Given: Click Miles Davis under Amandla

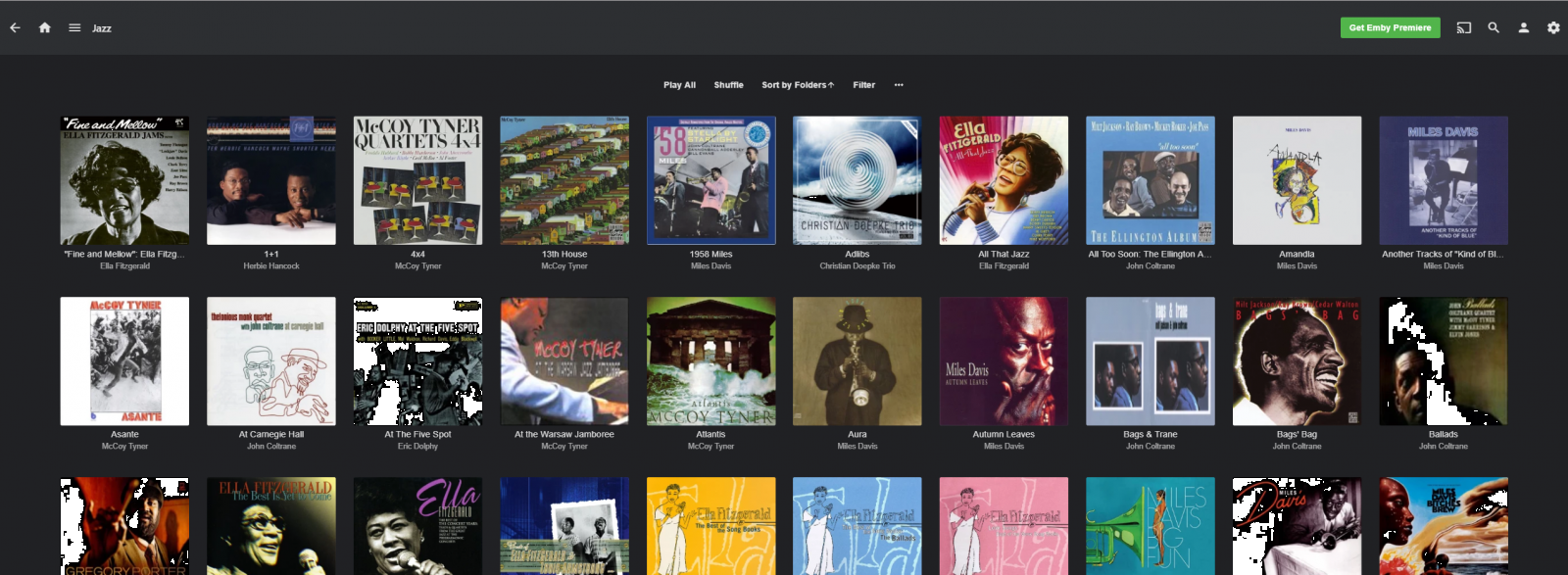Looking at the screenshot, I should click(x=1297, y=265).
